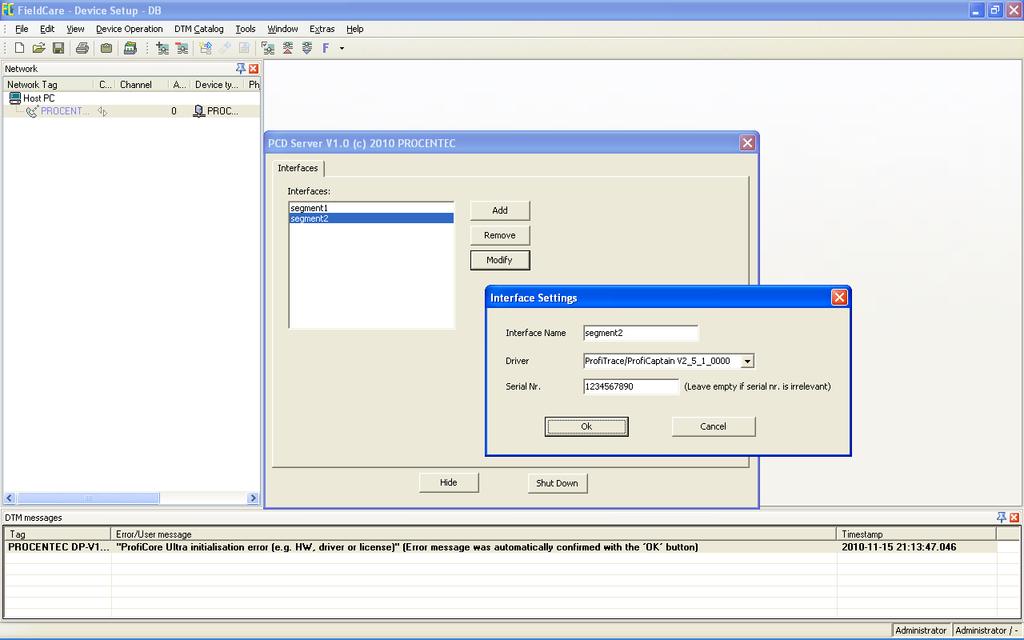Click the greyed-out connect toolbar icon
The height and width of the screenshot is (640, 1024).
225,48
